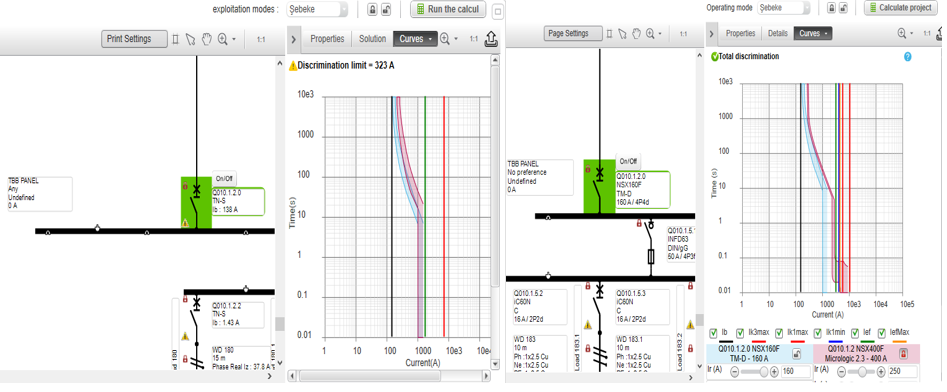
Task: Click the 1:1 icon in left curves panel
Action: pyautogui.click(x=474, y=39)
